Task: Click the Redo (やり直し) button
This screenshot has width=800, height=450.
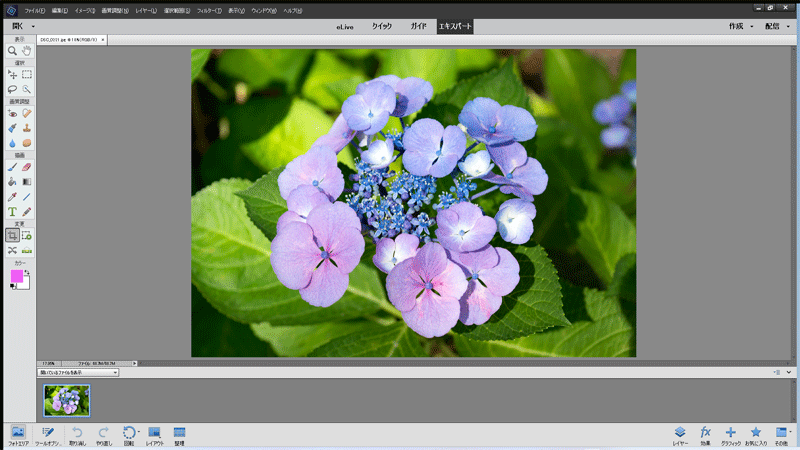Action: click(104, 436)
